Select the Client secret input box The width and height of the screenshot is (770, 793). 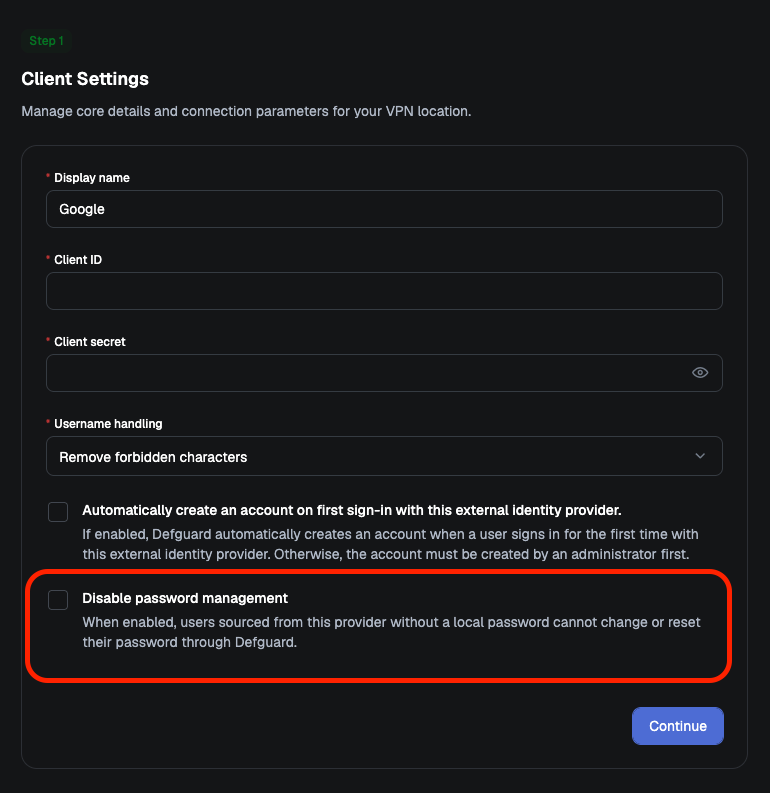tap(384, 373)
